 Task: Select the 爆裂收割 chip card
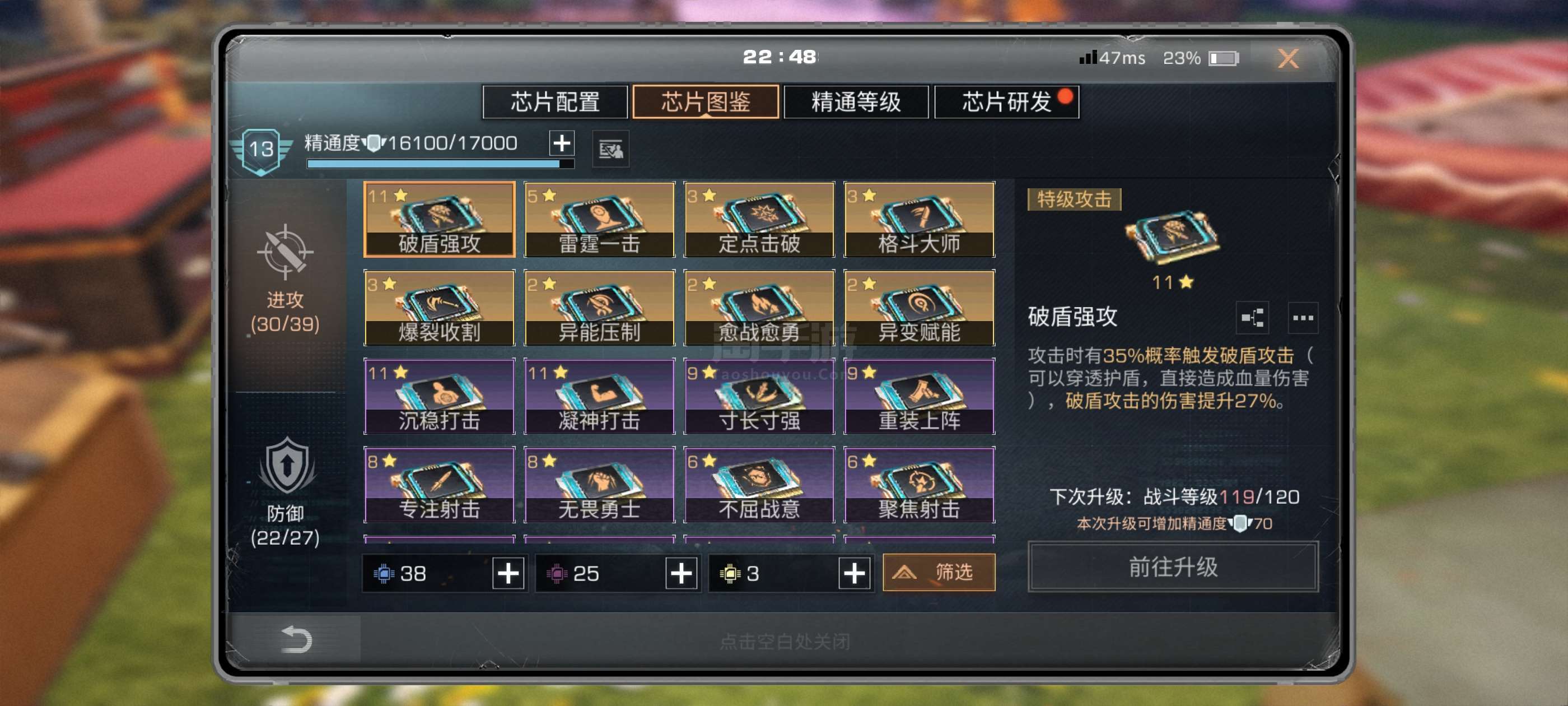pos(439,308)
